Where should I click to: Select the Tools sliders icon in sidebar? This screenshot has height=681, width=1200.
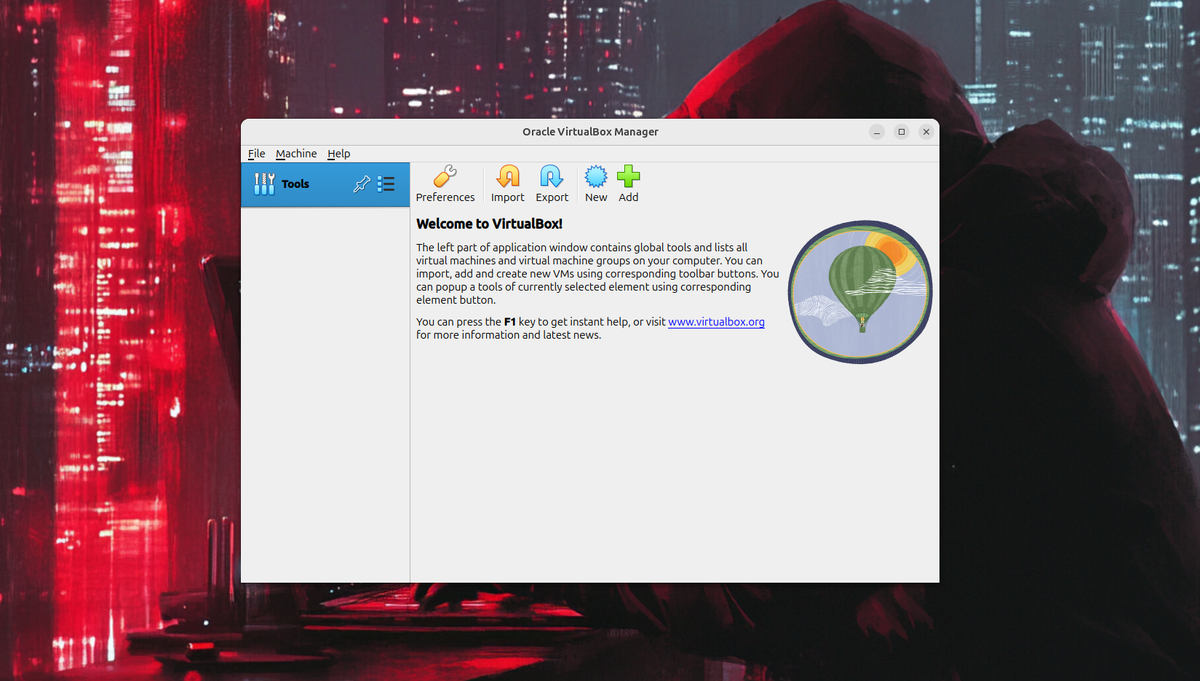(264, 184)
